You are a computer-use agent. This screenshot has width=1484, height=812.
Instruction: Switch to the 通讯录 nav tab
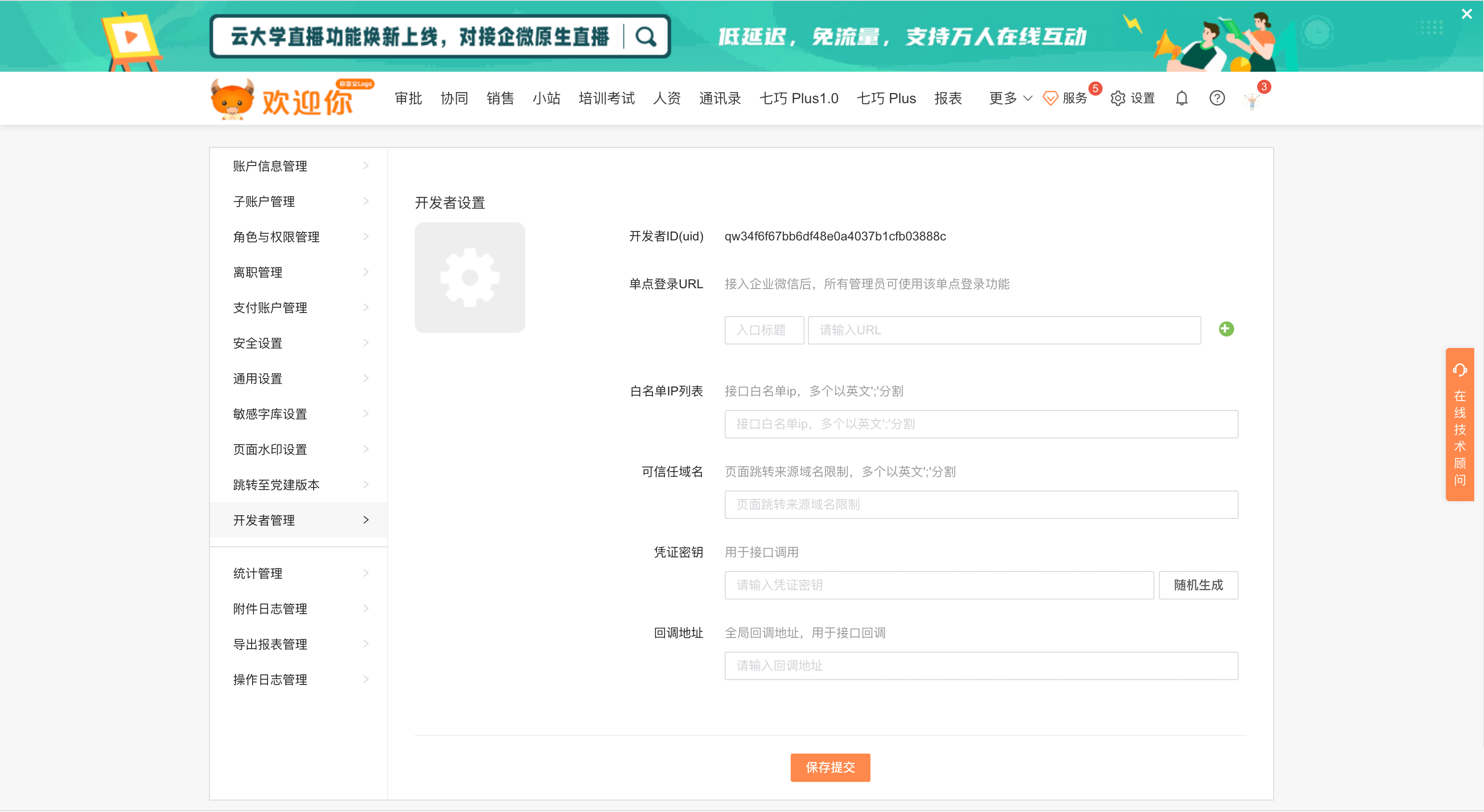point(719,98)
